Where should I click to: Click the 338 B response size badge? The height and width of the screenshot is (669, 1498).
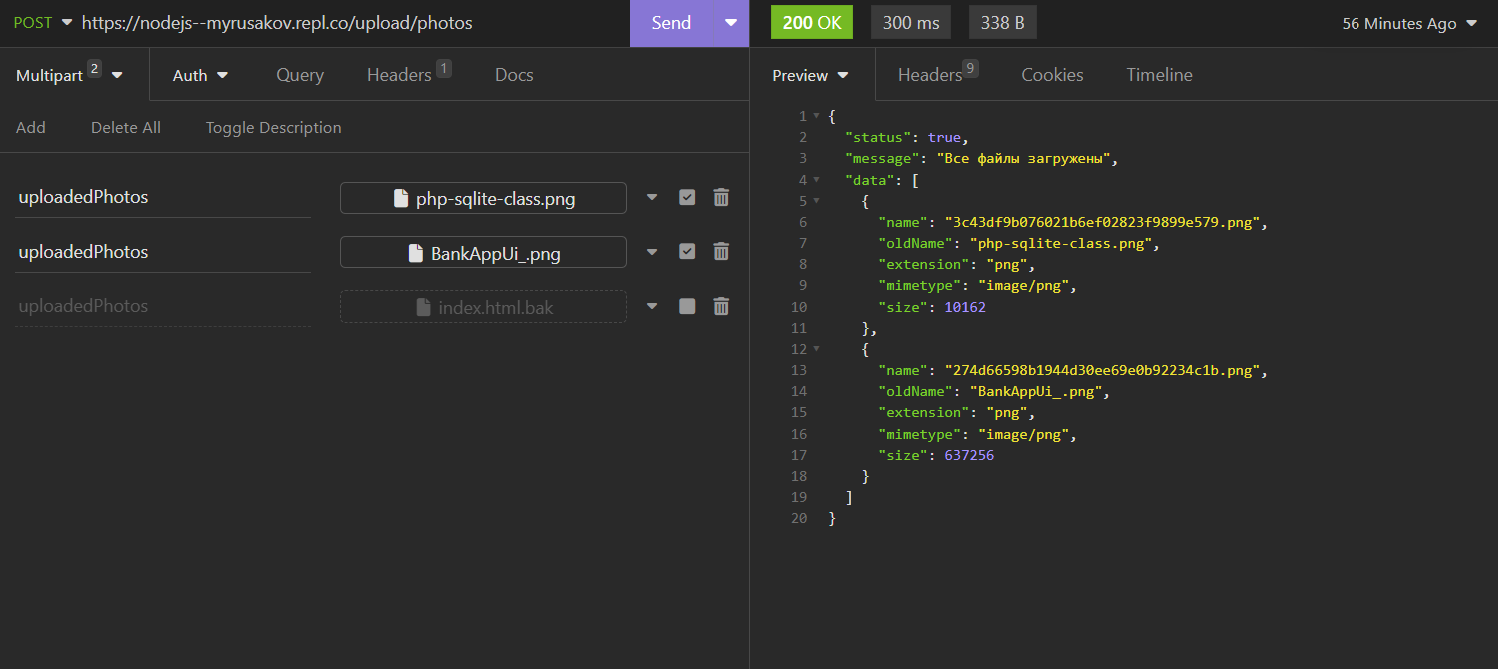click(x=1002, y=22)
